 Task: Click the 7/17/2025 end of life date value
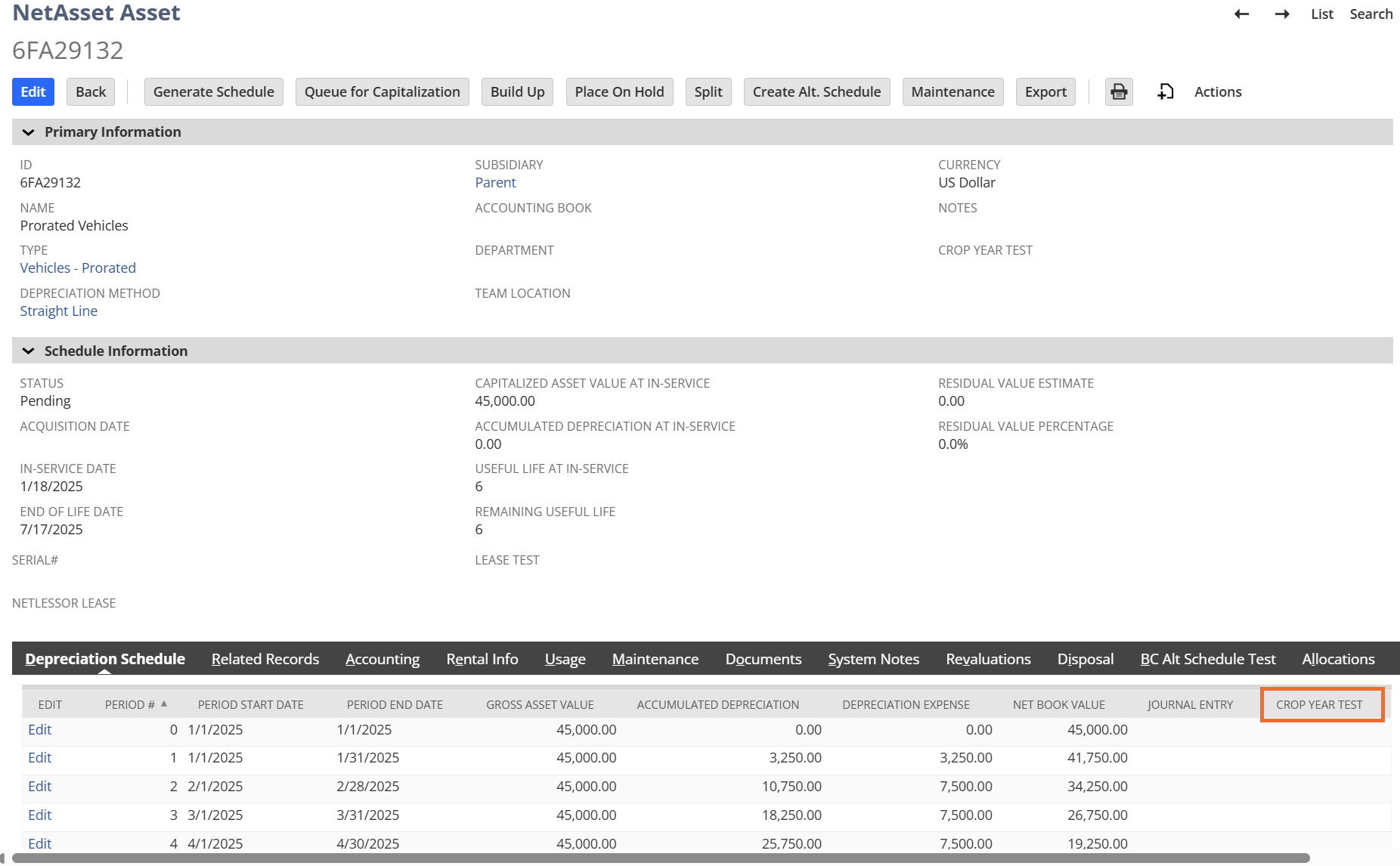click(51, 530)
